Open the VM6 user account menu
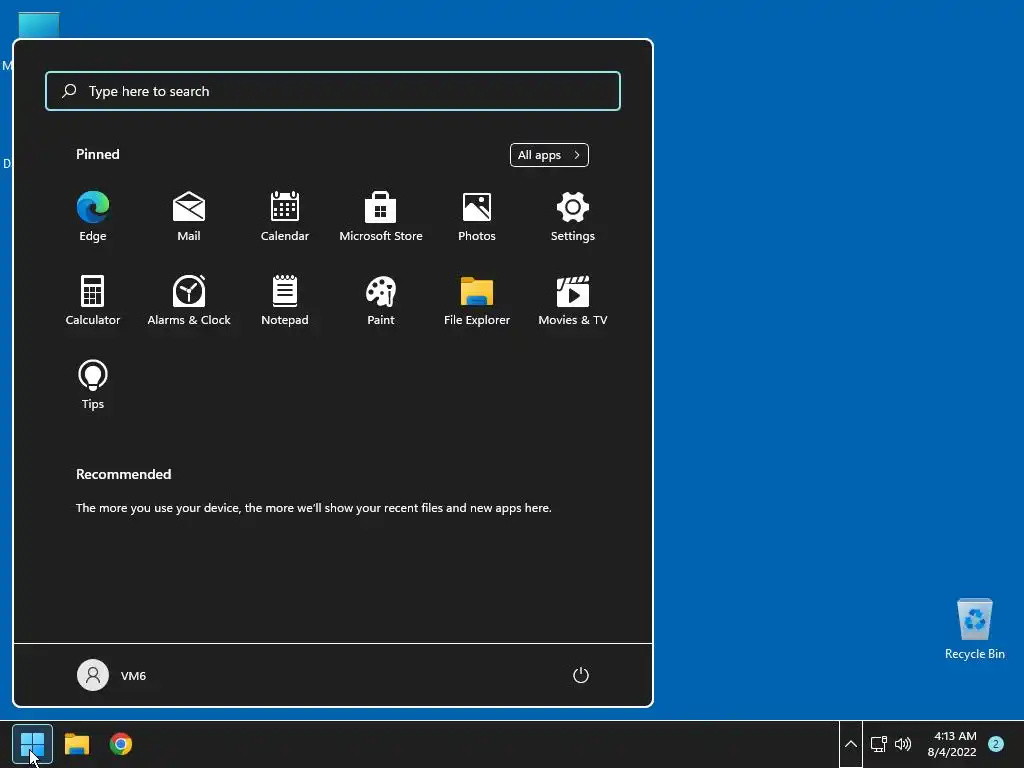Viewport: 1024px width, 768px height. pos(112,675)
